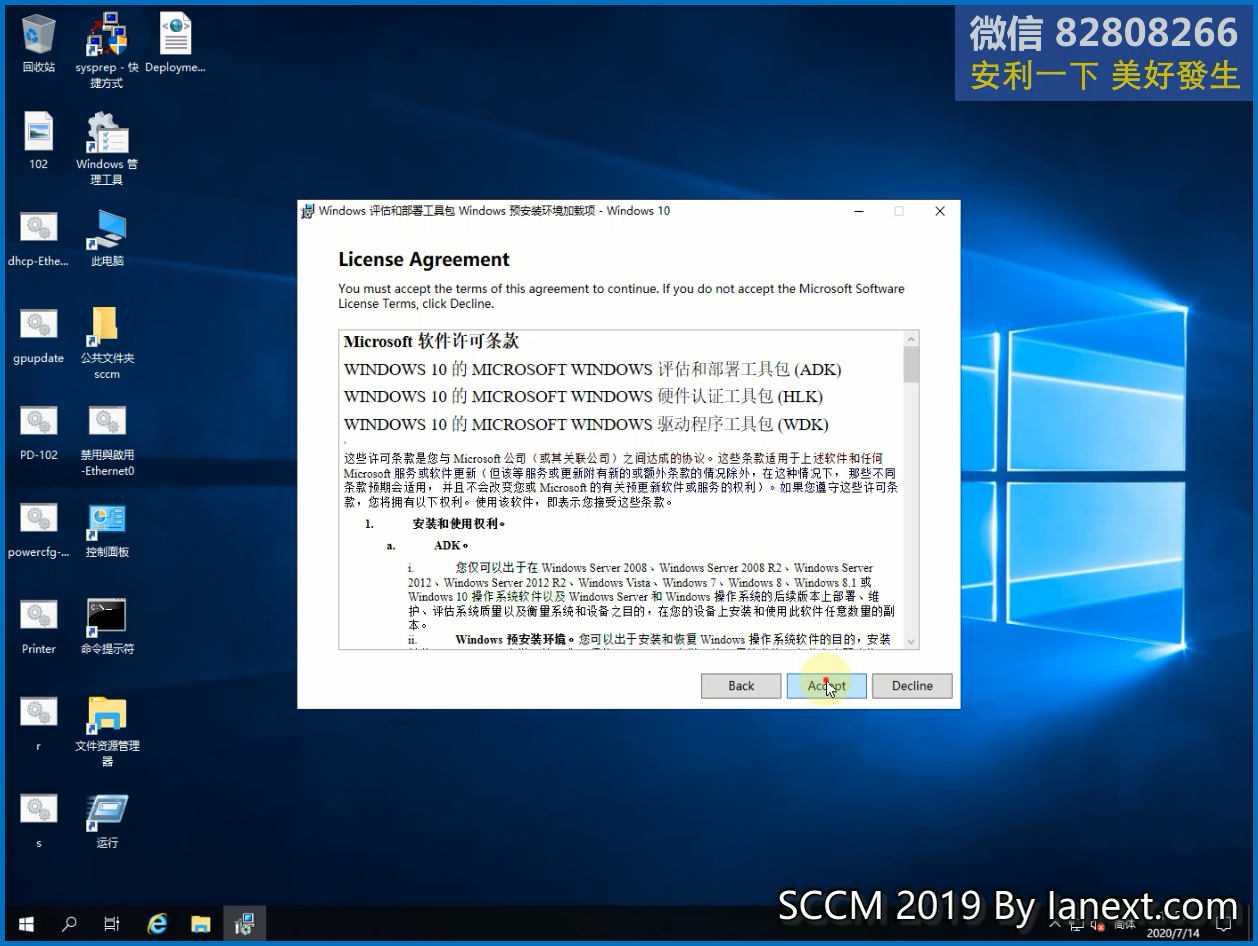Open the muted volume tray icon
The height and width of the screenshot is (946, 1258).
pos(1098,924)
